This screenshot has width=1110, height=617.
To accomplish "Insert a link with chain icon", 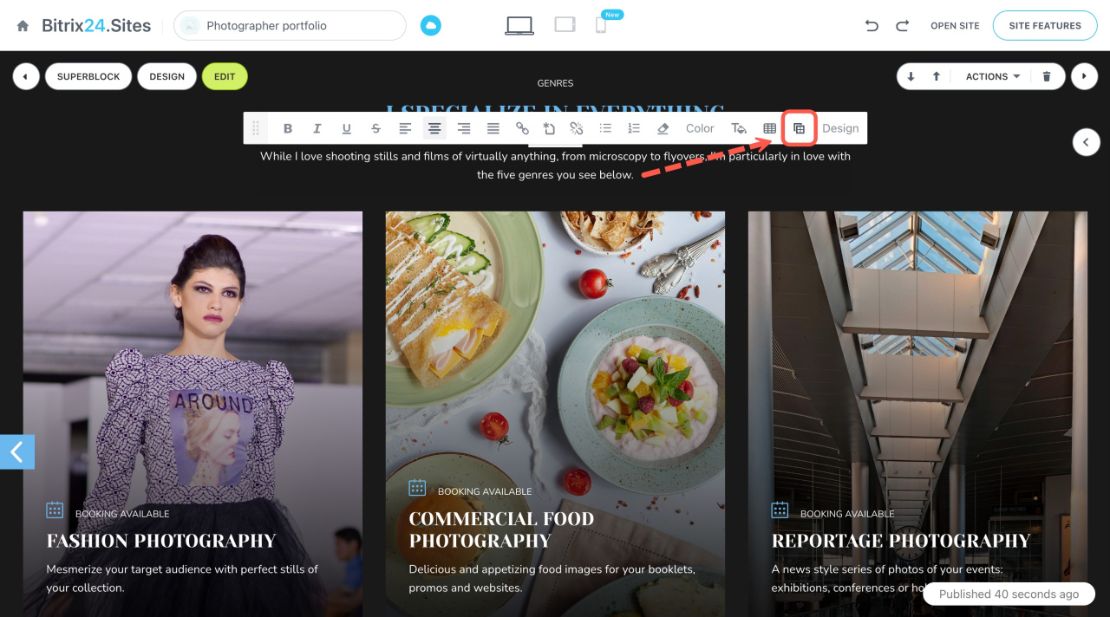I will click(522, 128).
